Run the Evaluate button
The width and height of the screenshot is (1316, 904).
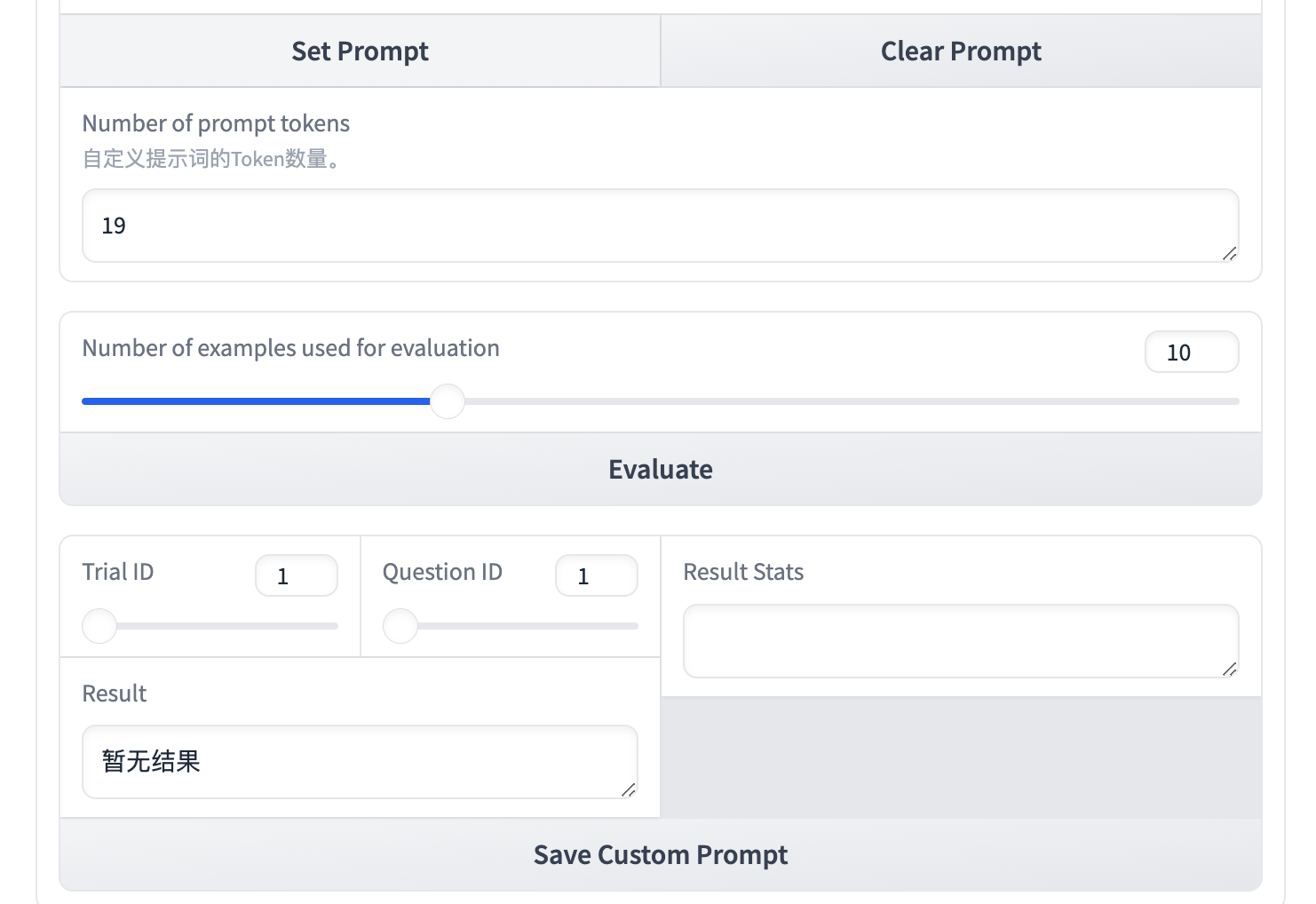pyautogui.click(x=660, y=469)
